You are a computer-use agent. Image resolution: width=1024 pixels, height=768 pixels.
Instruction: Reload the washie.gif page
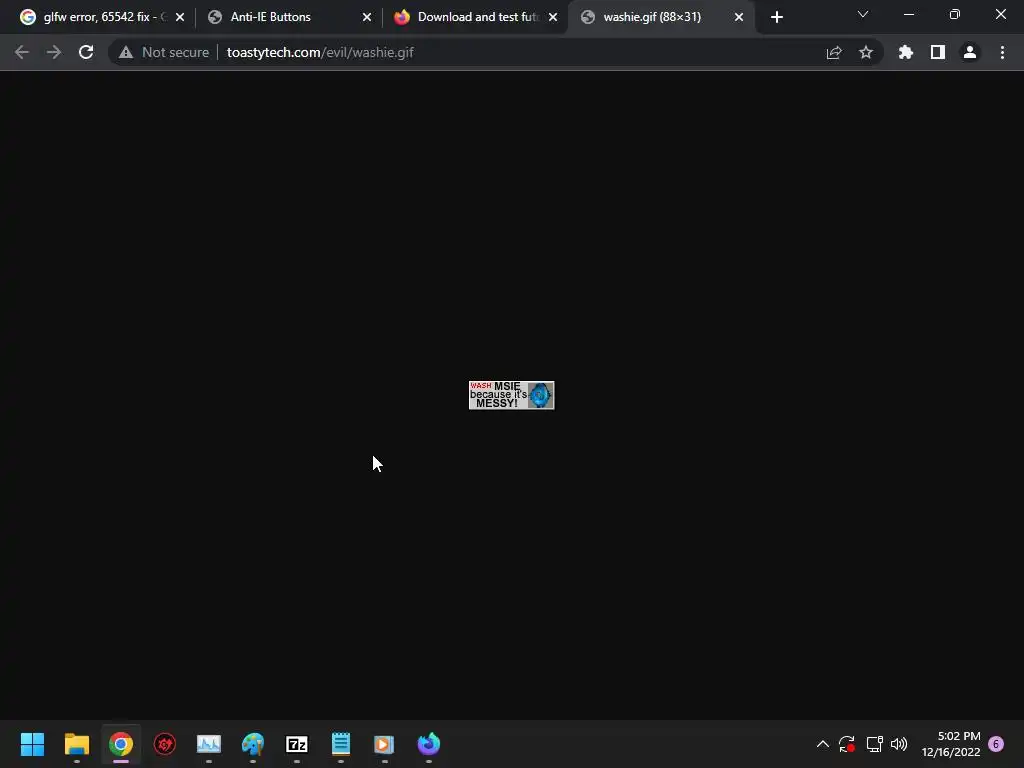[x=86, y=52]
